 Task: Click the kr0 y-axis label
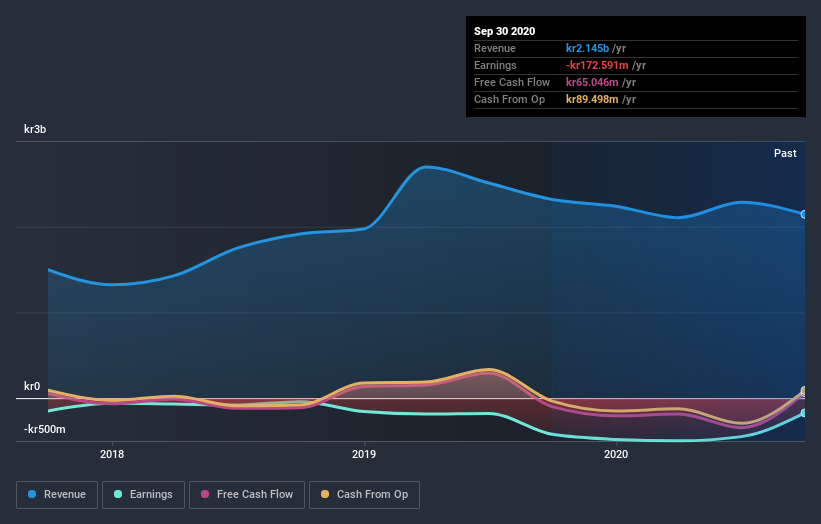coord(32,386)
